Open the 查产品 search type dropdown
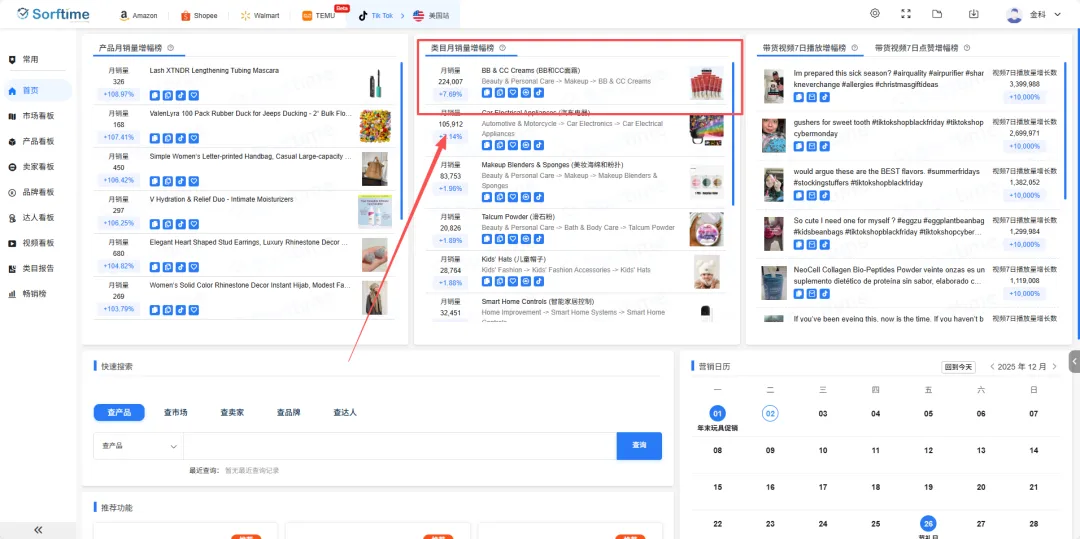 coord(138,446)
